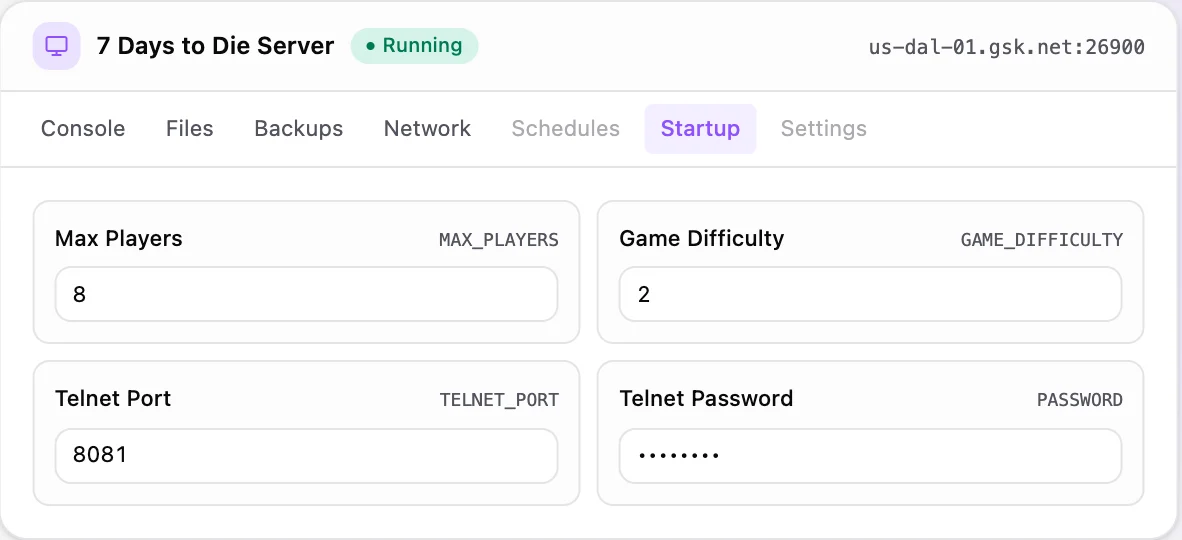
Task: Click the PASSWORD variable label
Action: pyautogui.click(x=1079, y=400)
